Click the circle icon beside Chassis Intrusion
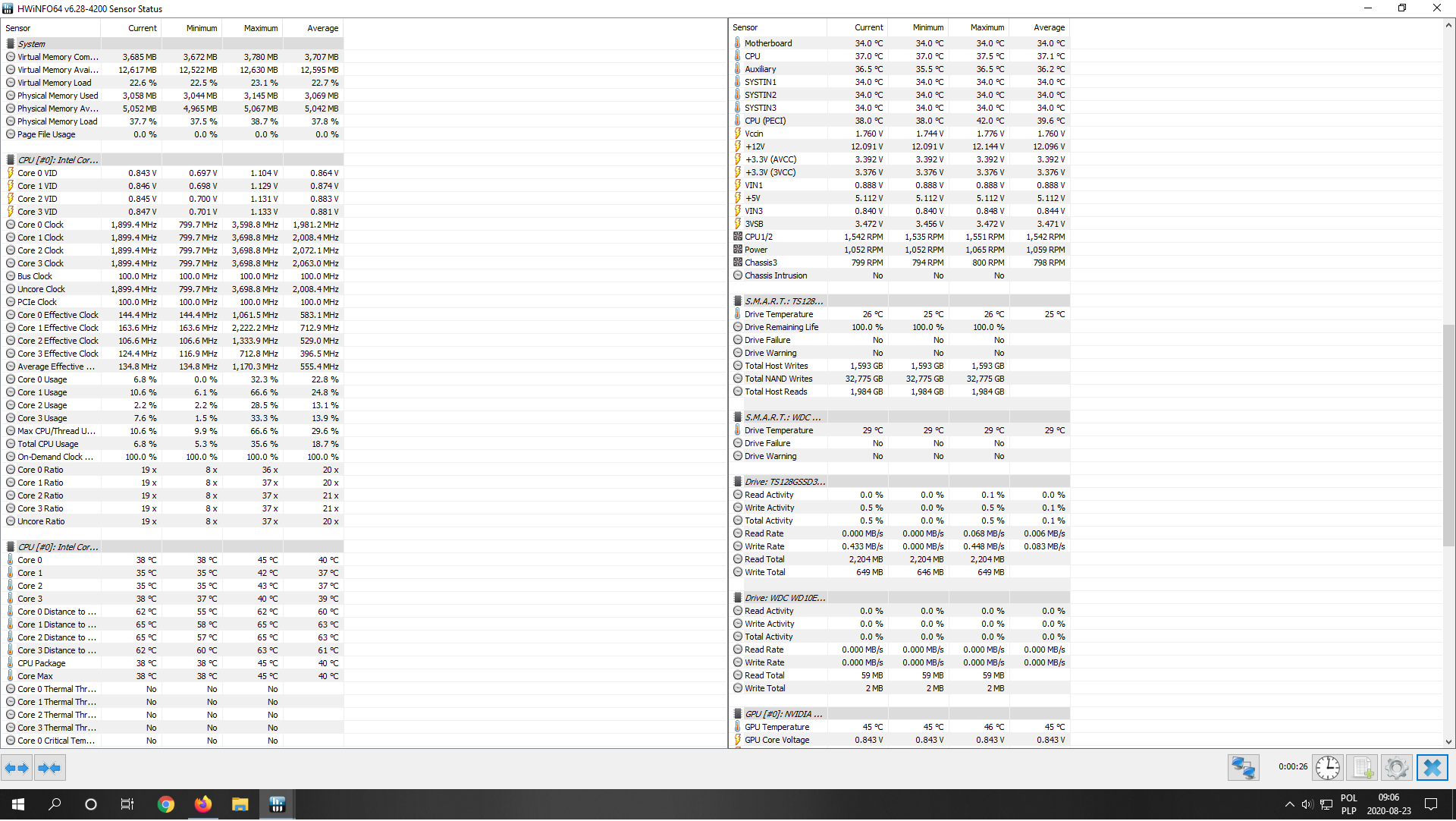 [737, 275]
